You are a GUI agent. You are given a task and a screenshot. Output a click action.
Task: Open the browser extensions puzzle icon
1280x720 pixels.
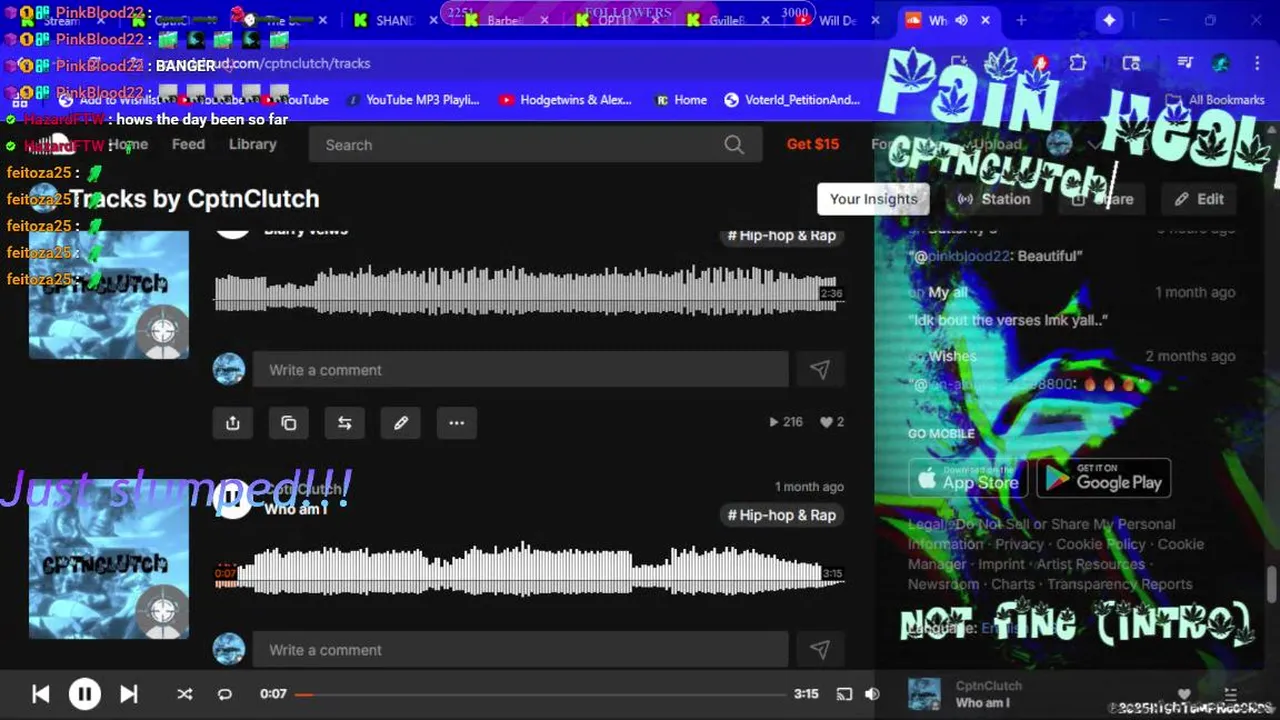coord(1078,63)
